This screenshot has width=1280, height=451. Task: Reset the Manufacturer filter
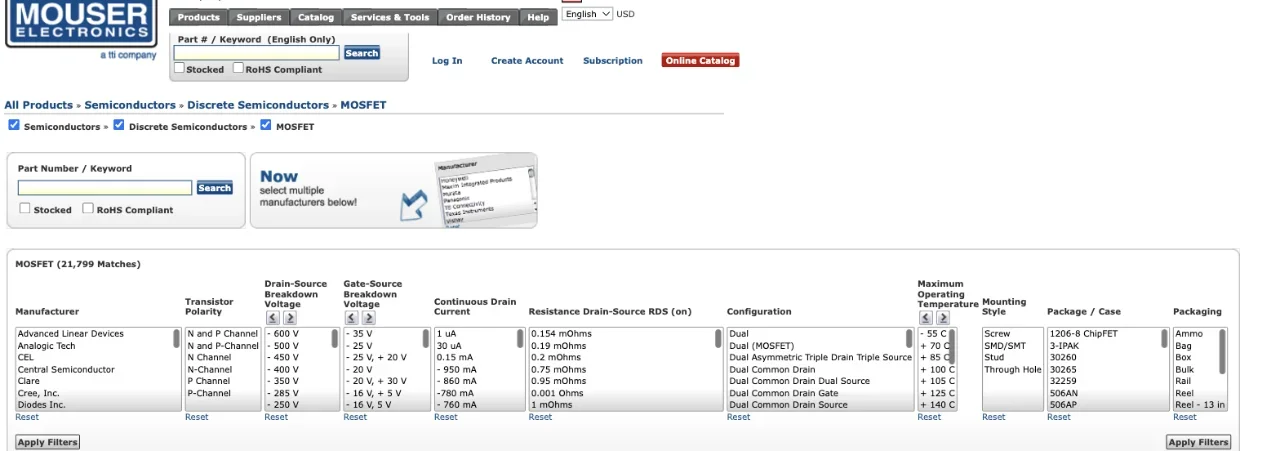27,417
